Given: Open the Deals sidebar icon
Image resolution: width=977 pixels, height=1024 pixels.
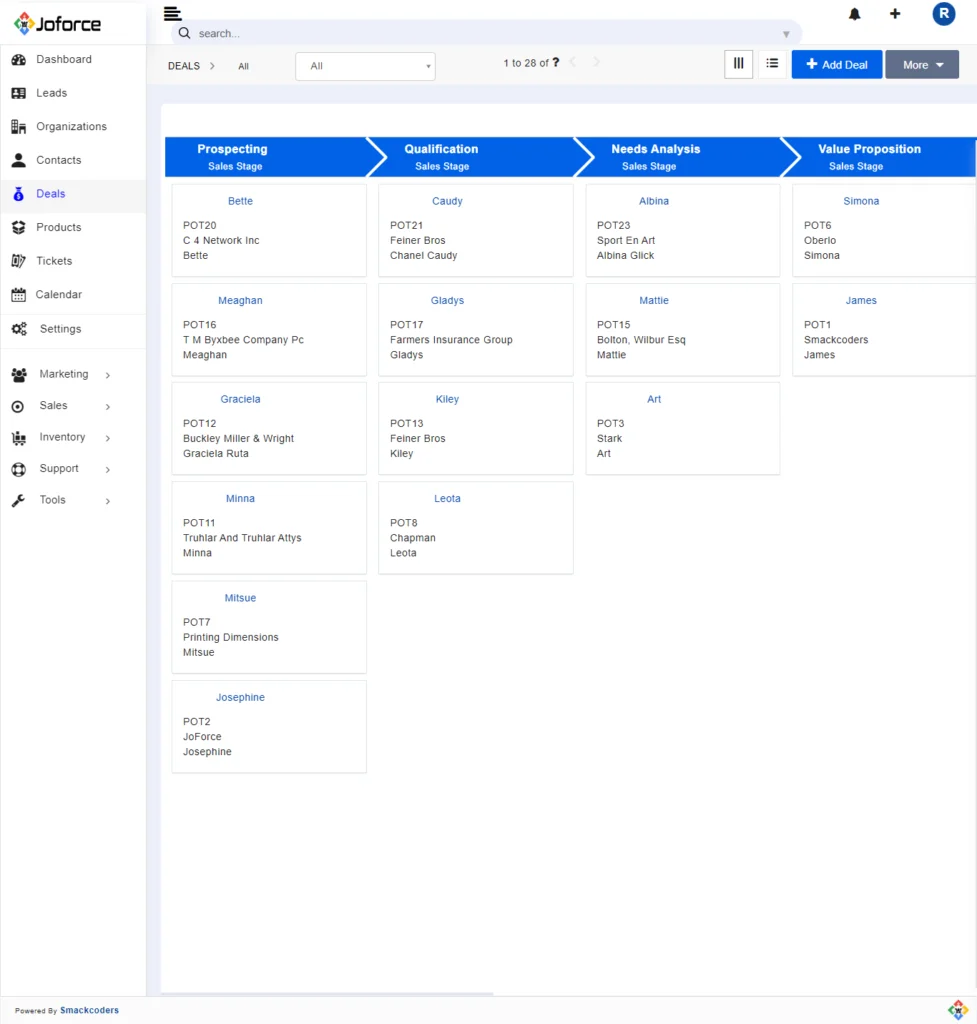Looking at the screenshot, I should pos(19,193).
